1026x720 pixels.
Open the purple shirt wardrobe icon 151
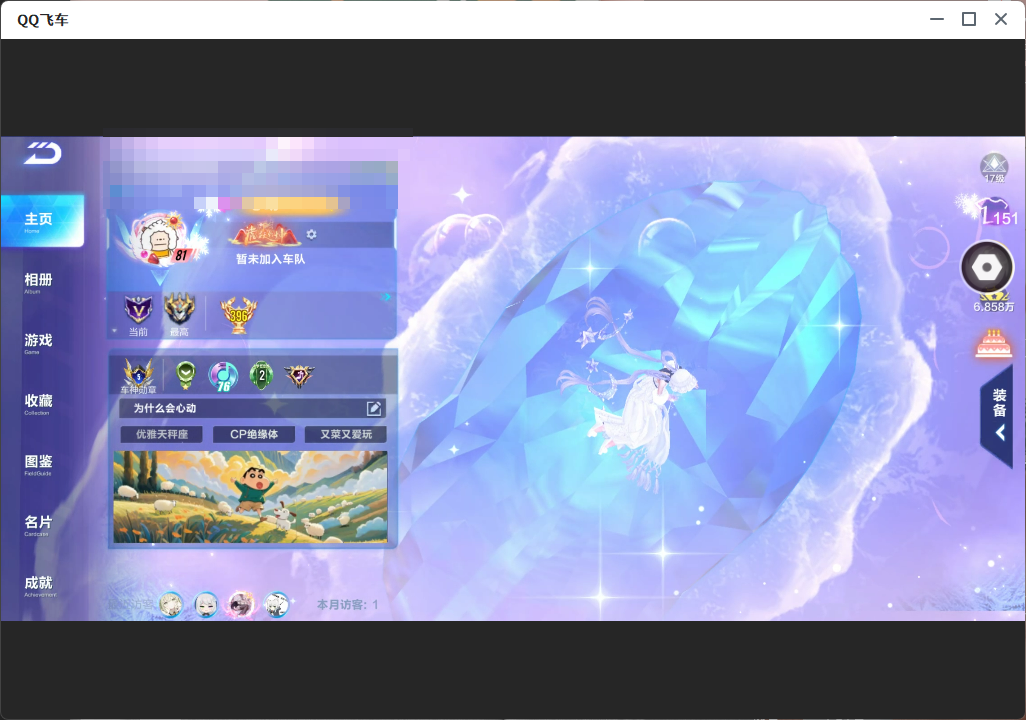[x=995, y=213]
